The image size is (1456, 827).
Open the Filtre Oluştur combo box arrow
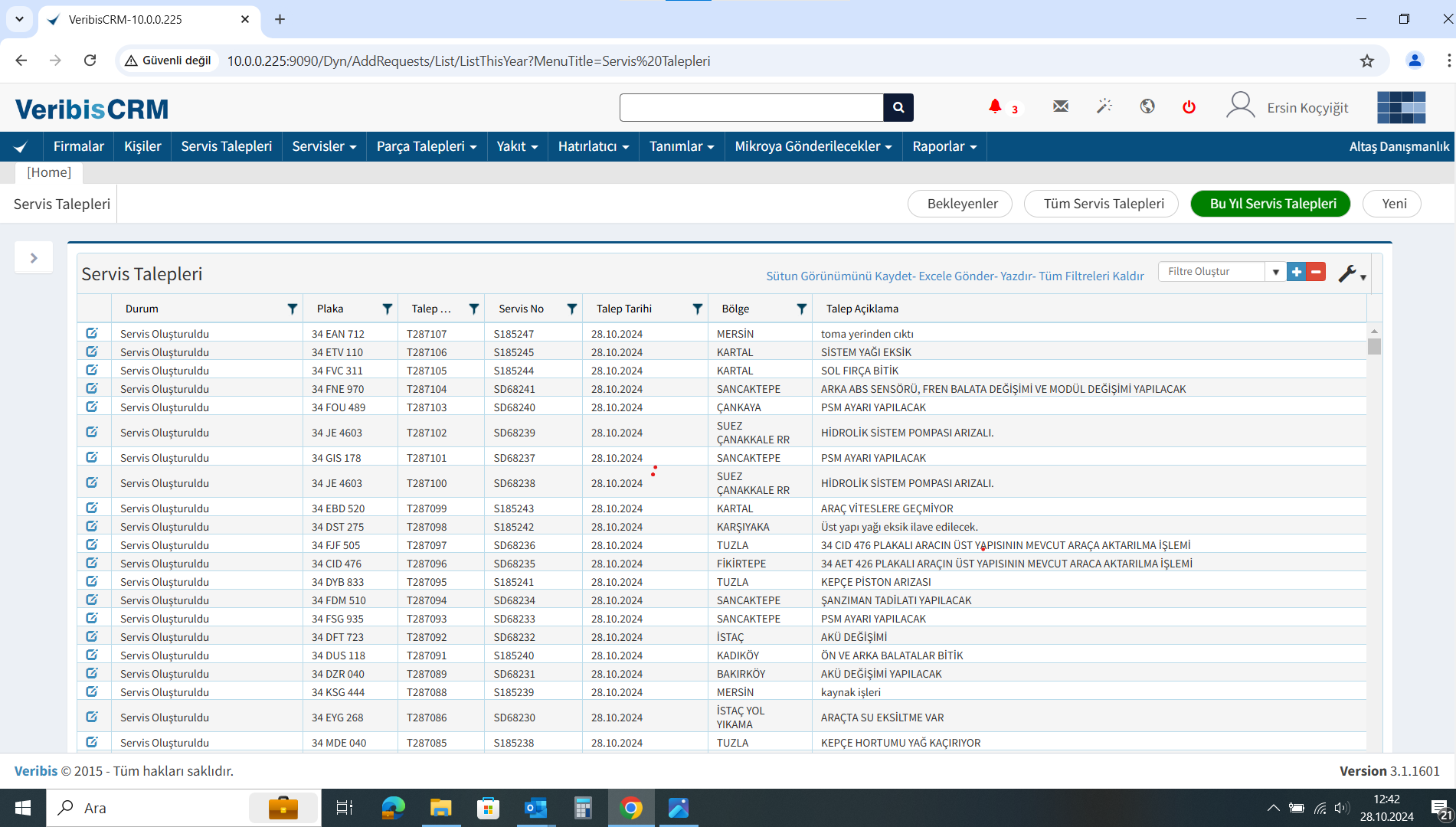coord(1275,272)
